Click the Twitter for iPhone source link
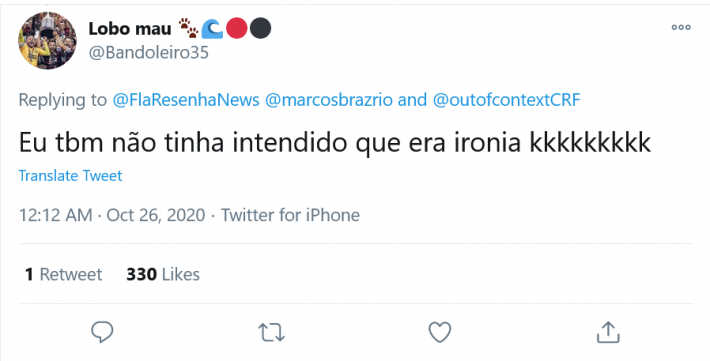710x361 pixels. click(290, 215)
